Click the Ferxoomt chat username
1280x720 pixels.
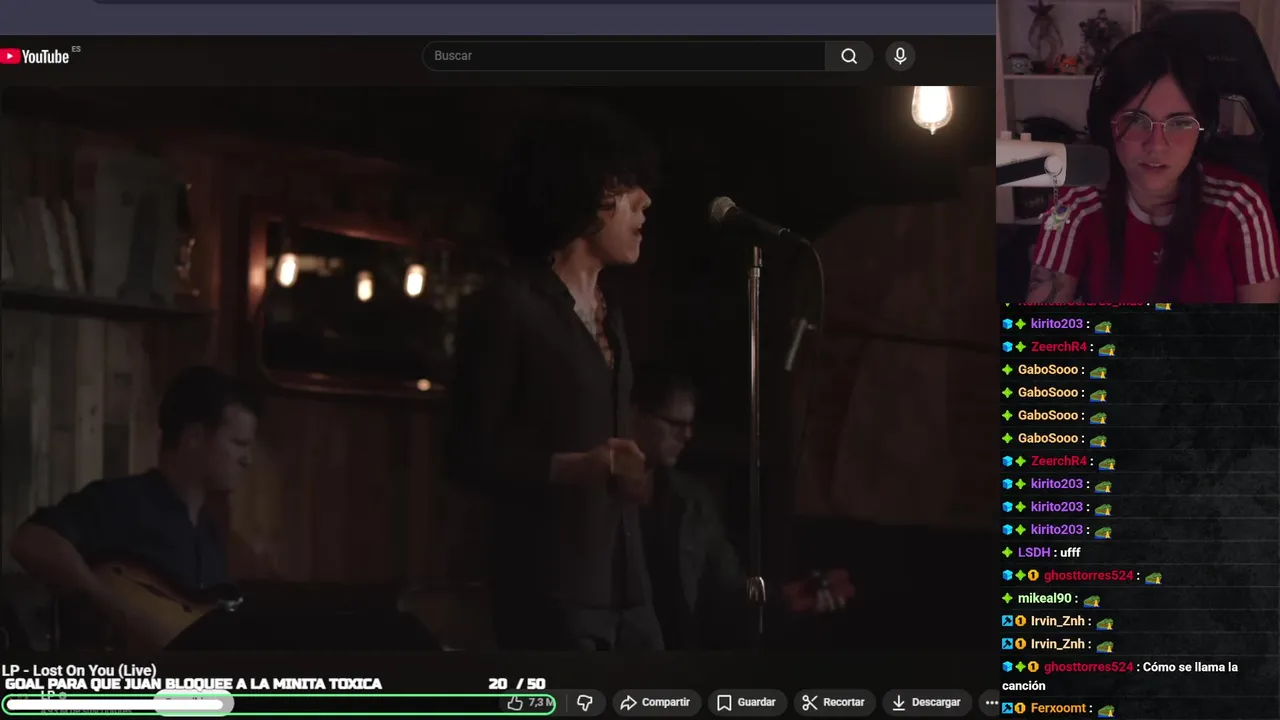coord(1058,708)
